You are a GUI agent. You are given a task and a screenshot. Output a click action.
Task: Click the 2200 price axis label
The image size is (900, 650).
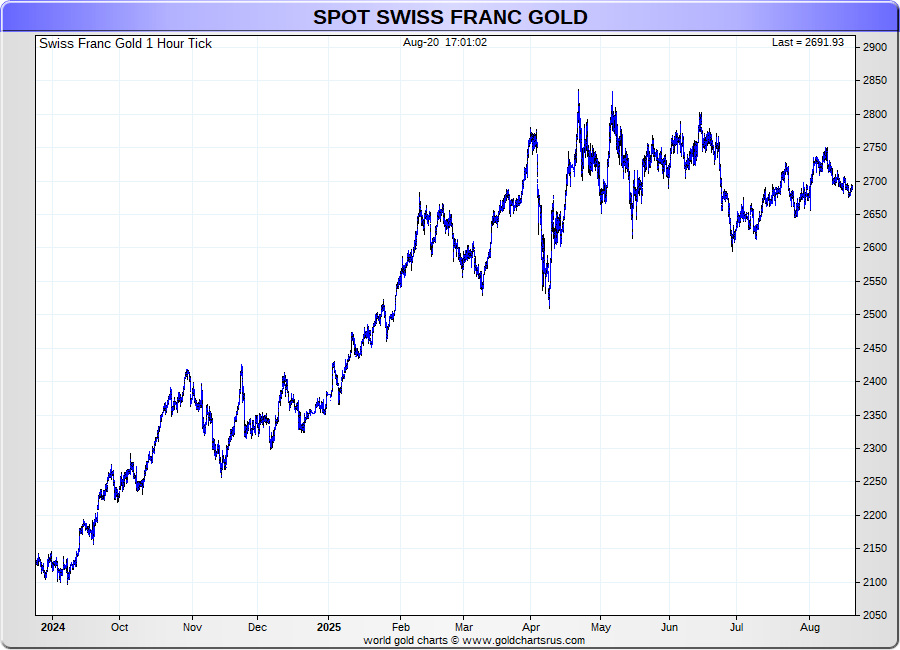875,515
